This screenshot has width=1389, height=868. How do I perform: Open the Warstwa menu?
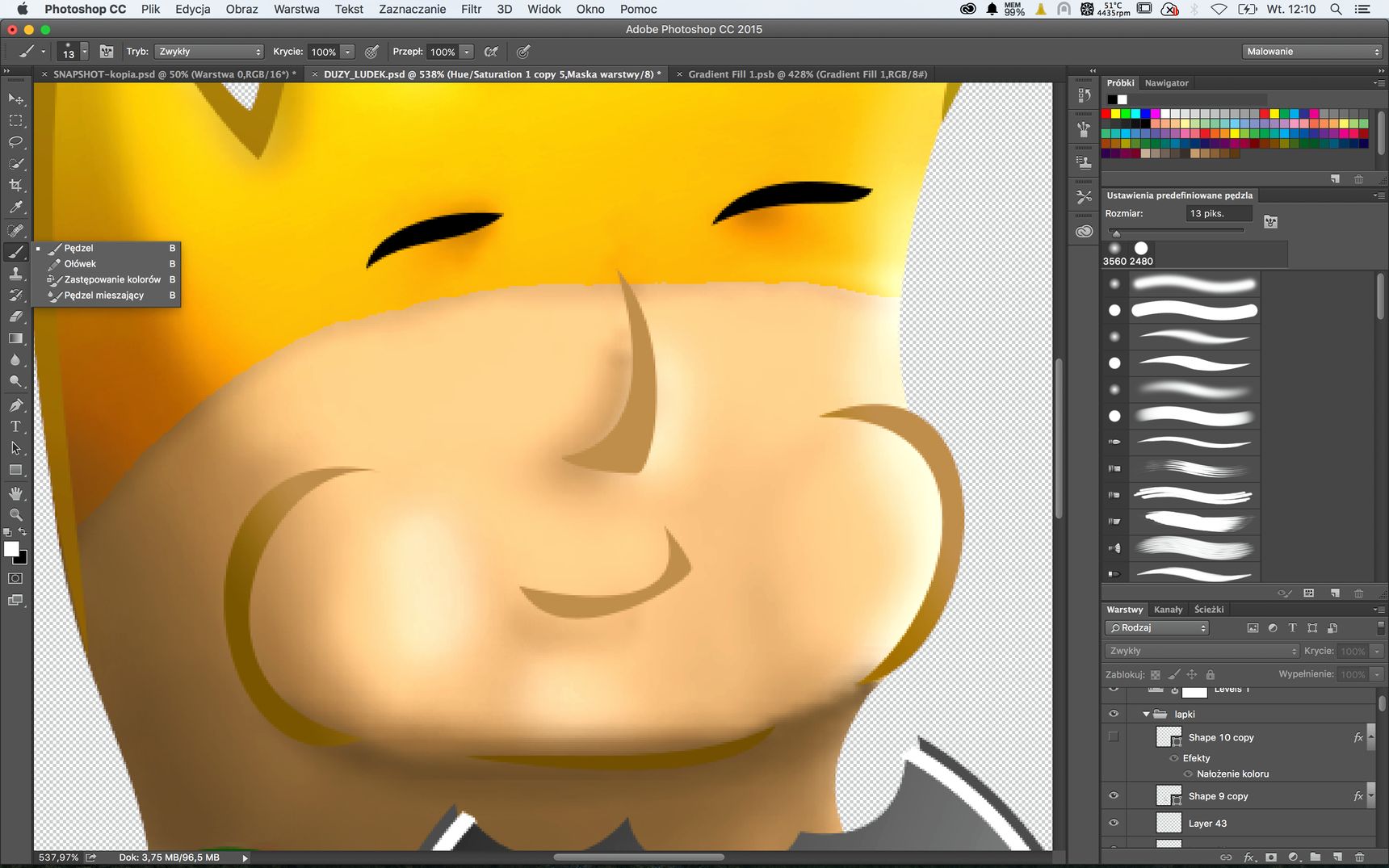[x=296, y=9]
